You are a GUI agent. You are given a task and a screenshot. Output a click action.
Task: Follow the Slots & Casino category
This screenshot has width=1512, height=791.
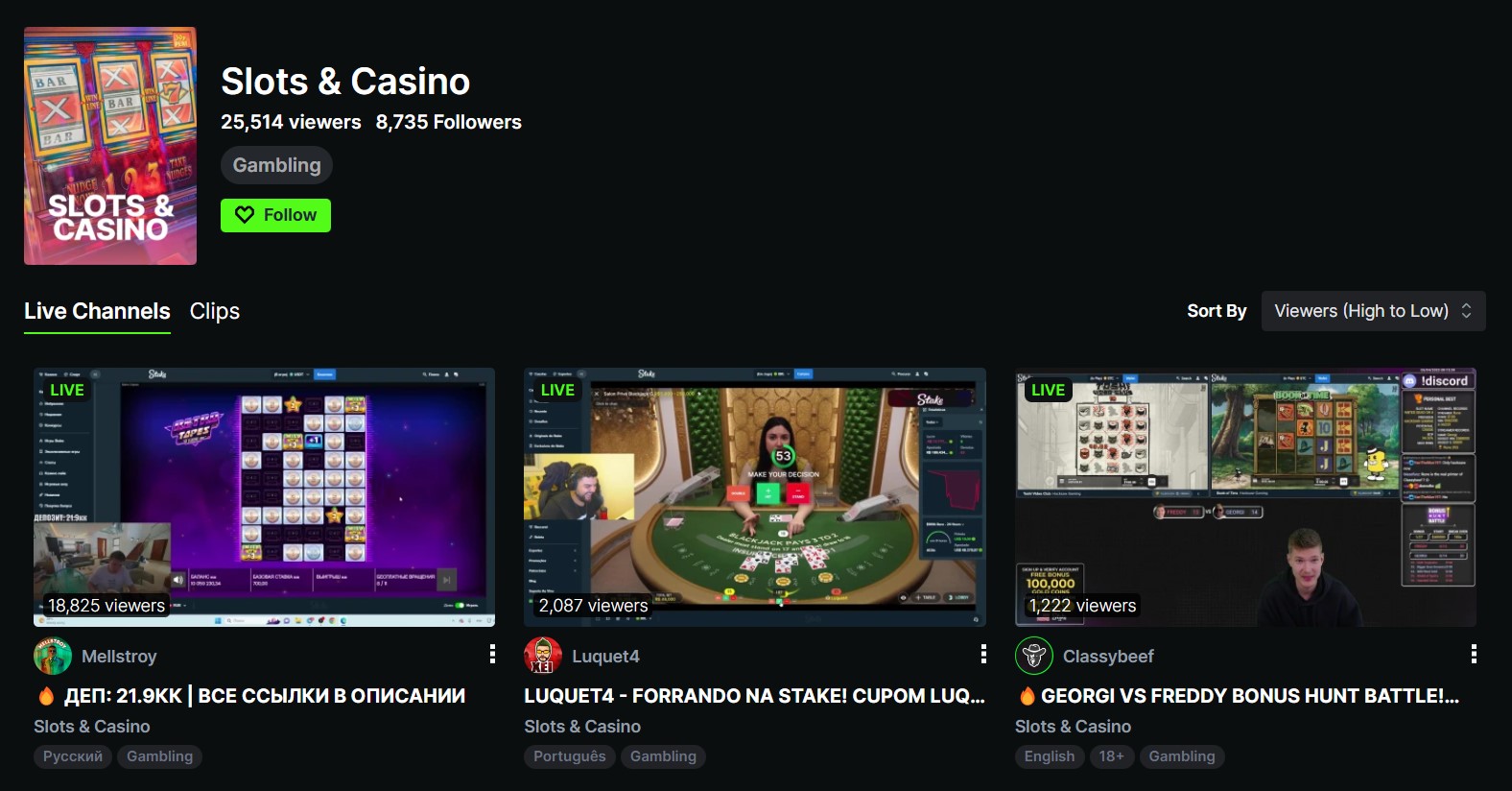pos(275,215)
